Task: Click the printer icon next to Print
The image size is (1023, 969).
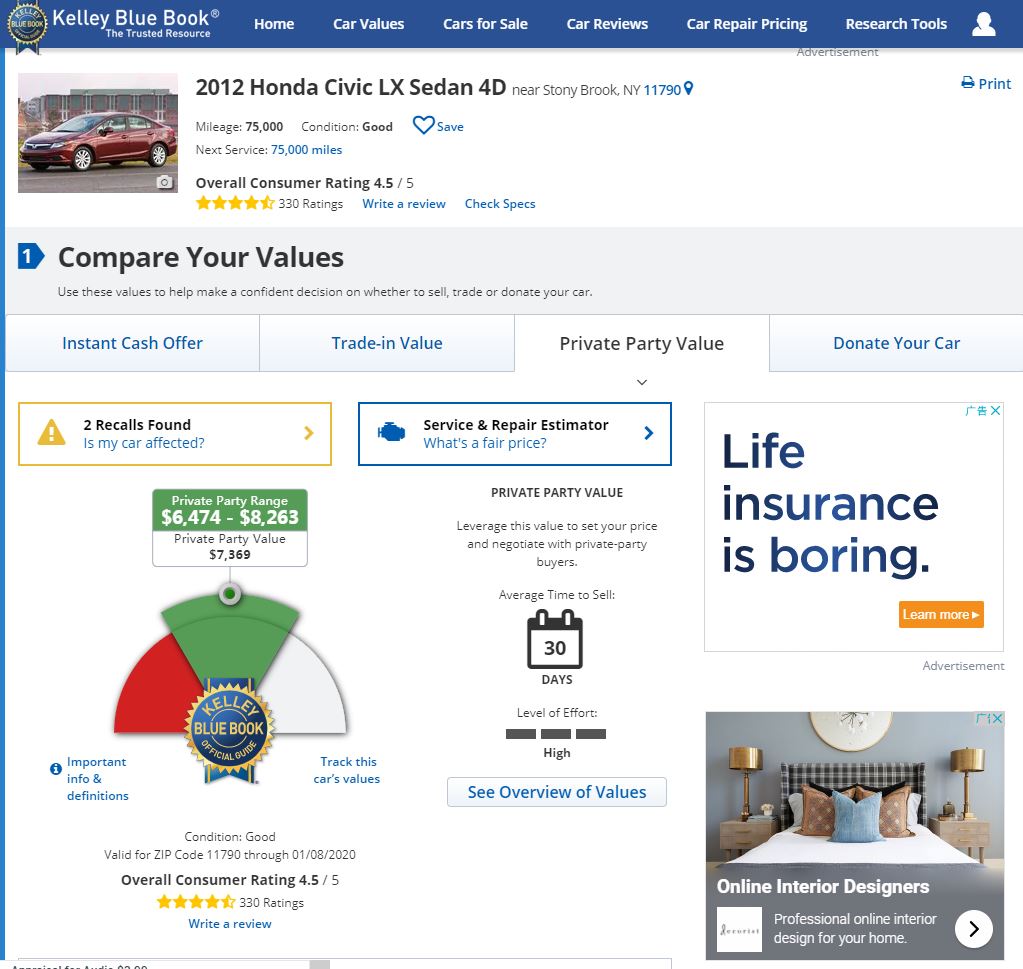Action: (967, 83)
